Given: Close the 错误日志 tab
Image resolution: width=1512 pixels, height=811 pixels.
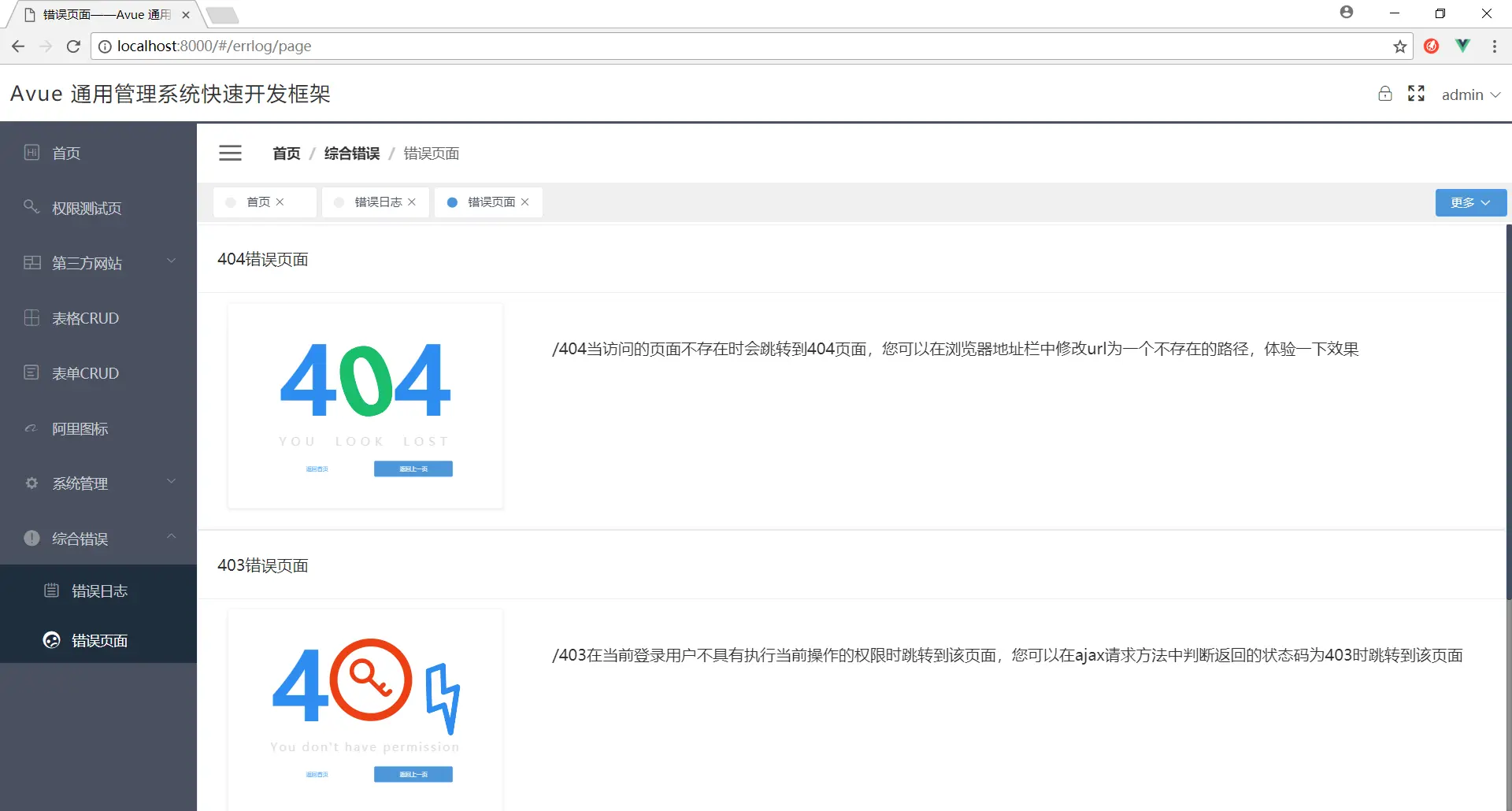Looking at the screenshot, I should [412, 202].
